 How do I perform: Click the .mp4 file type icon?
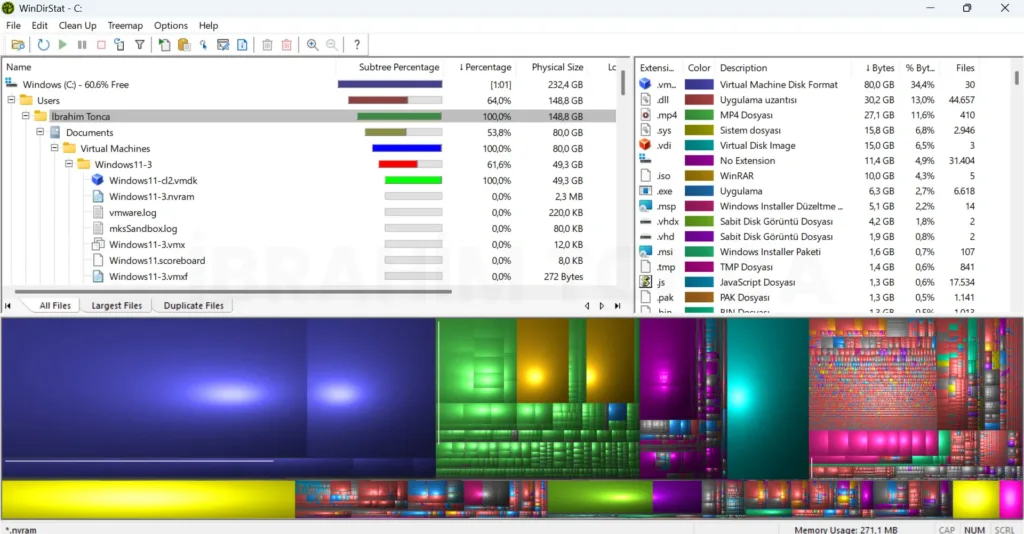(645, 114)
